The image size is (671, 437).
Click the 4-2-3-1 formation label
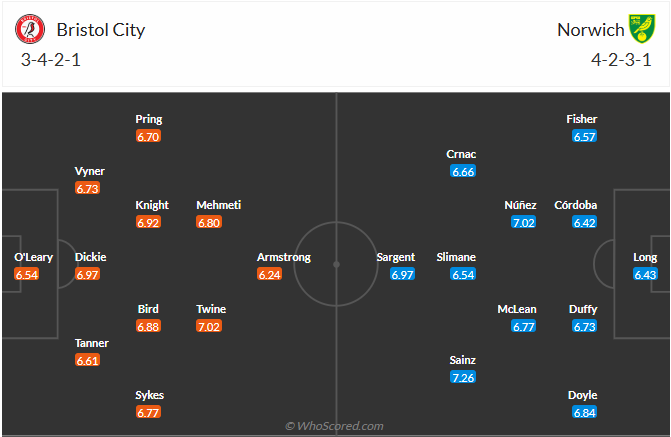[622, 58]
